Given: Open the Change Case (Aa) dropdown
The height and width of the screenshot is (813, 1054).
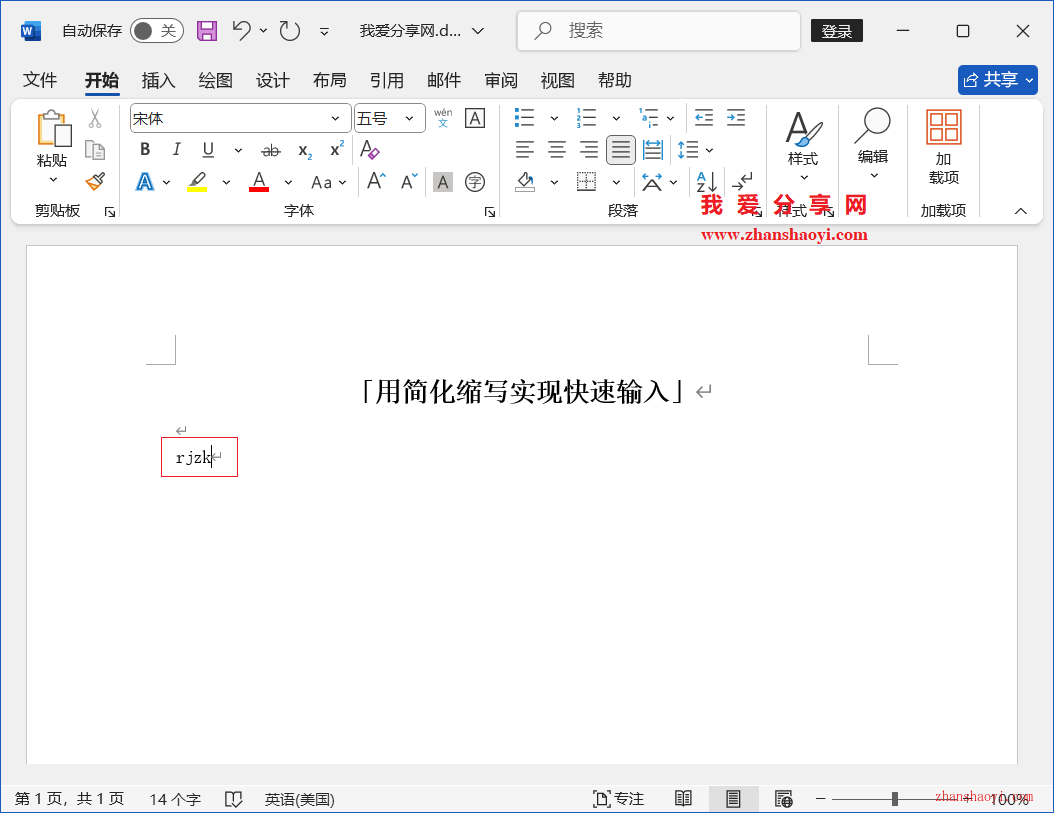Looking at the screenshot, I should [x=329, y=182].
